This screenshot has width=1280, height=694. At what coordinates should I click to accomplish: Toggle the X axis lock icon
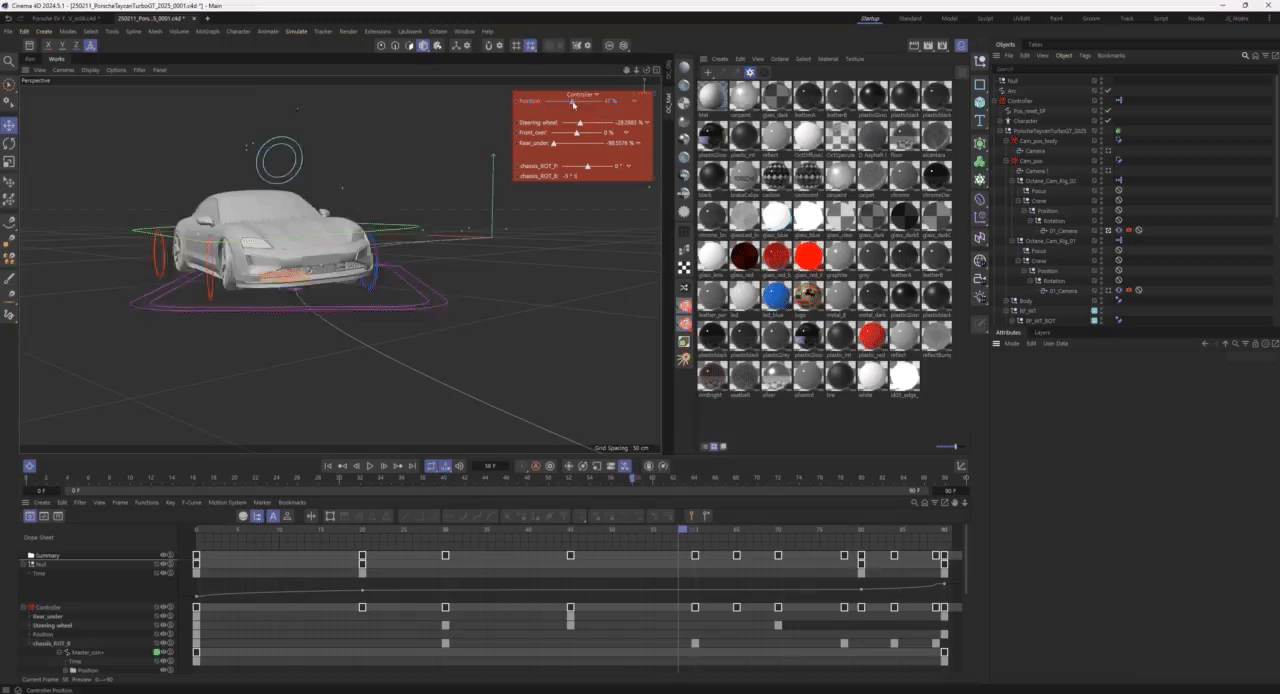[x=48, y=45]
